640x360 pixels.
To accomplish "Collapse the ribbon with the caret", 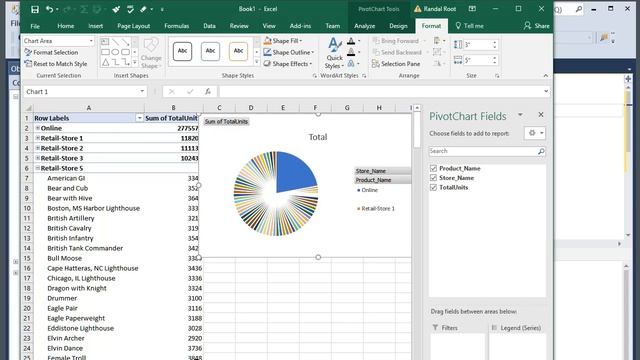I will coord(546,76).
